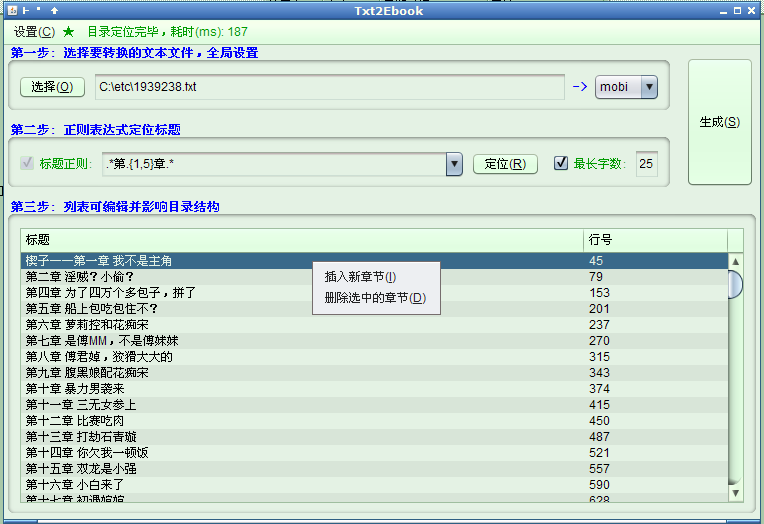Screen dimensions: 764x524
Task: Click the Java application icon in title bar
Action: pos(13,10)
